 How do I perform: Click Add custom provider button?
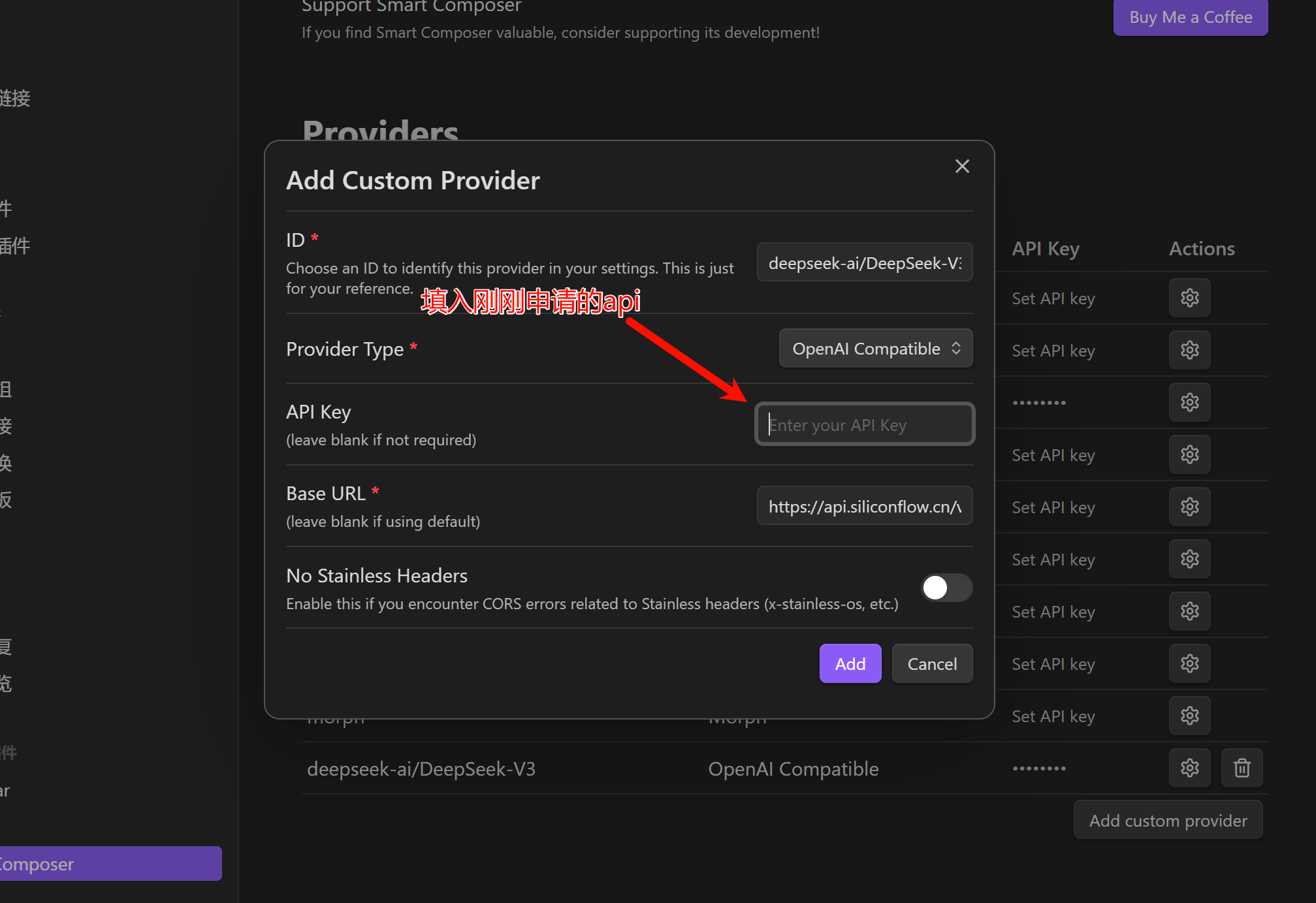[x=1168, y=821]
